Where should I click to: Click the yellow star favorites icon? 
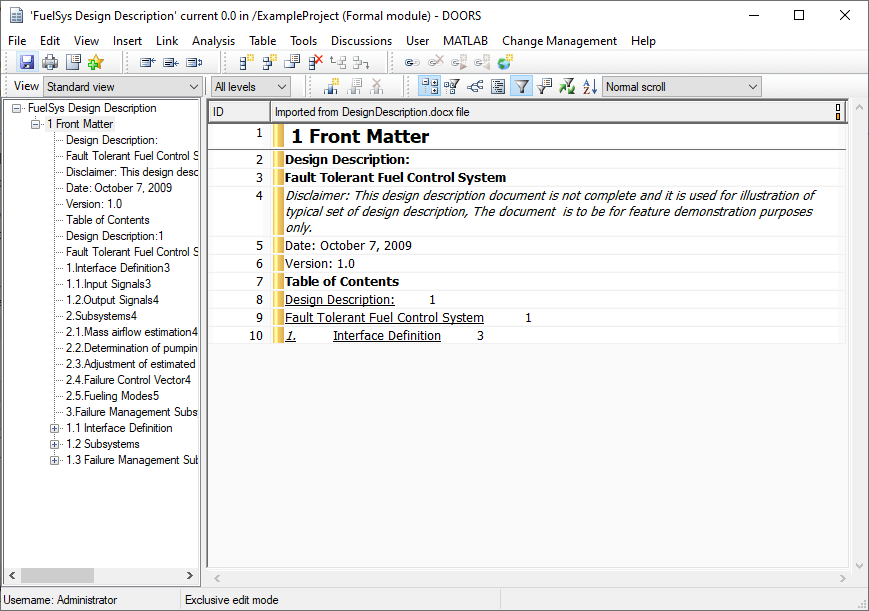tap(95, 62)
